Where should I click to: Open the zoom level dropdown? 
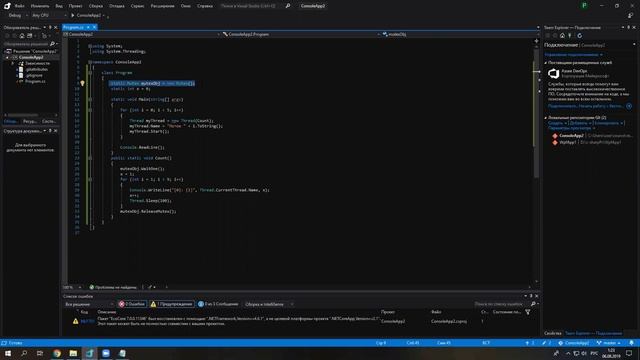(x=73, y=287)
